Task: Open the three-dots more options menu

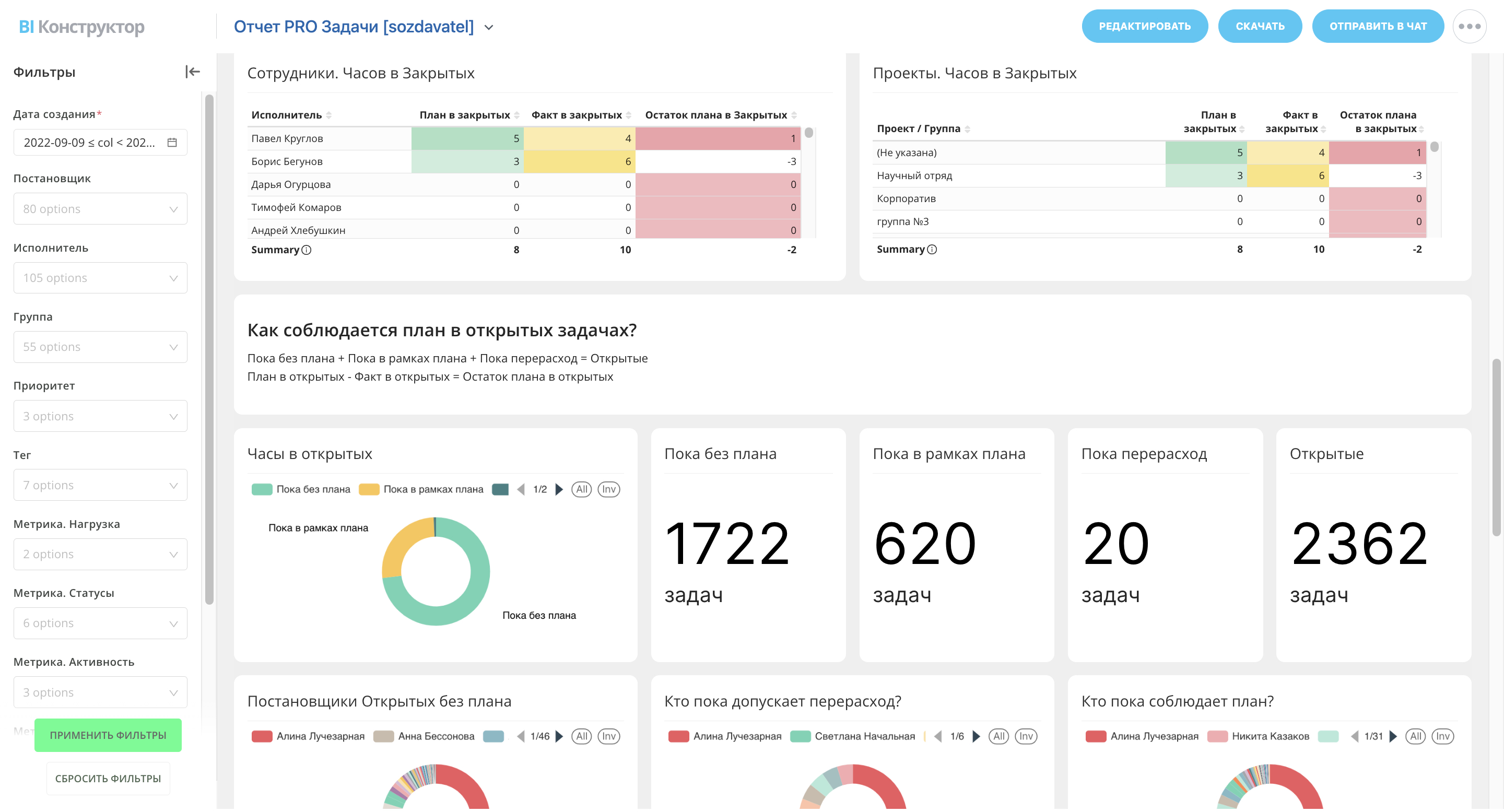Action: (x=1469, y=26)
